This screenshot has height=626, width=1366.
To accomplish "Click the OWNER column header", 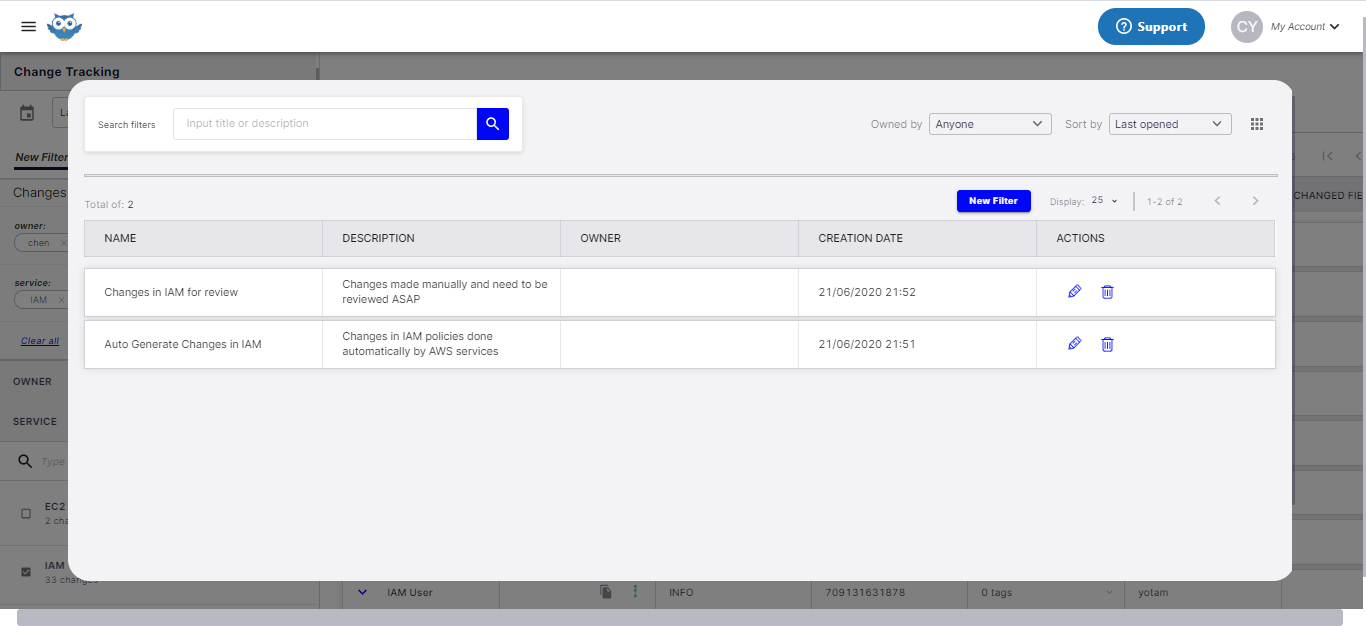I will pyautogui.click(x=679, y=238).
